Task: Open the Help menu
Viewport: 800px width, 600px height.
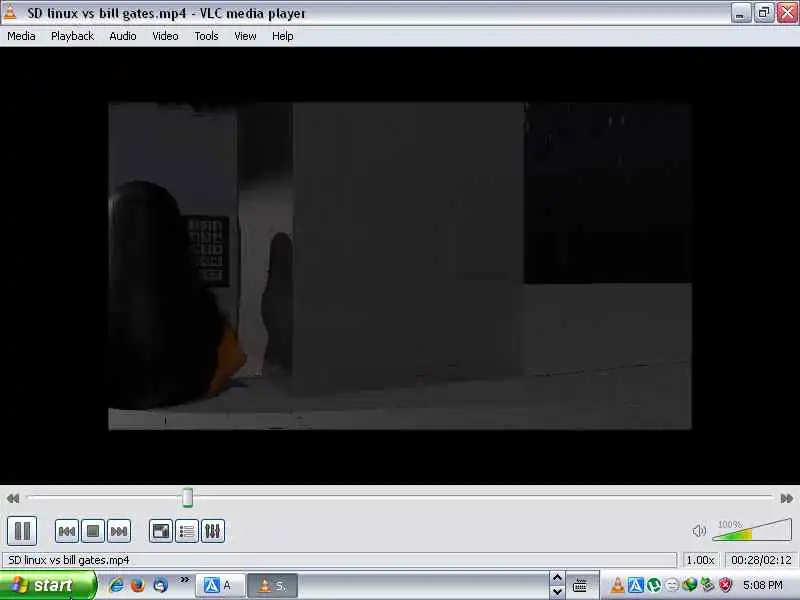Action: pos(283,36)
